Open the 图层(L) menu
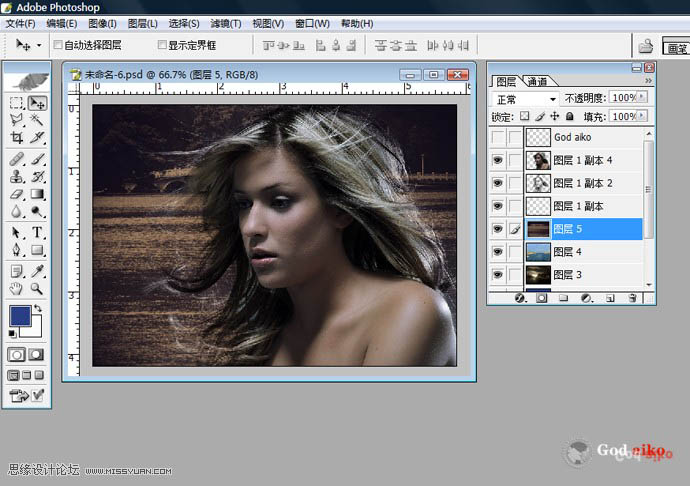Image resolution: width=690 pixels, height=486 pixels. click(x=141, y=23)
